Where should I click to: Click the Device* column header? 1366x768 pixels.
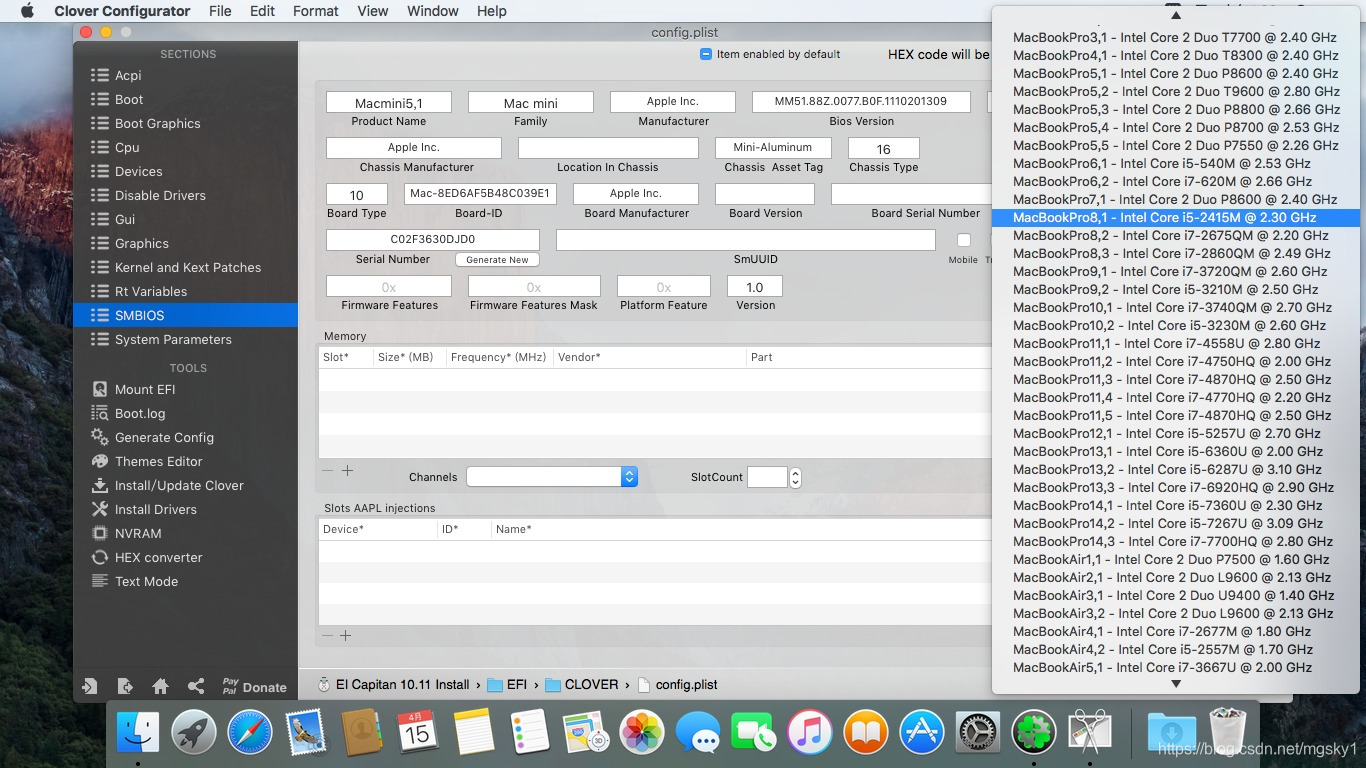coord(378,529)
